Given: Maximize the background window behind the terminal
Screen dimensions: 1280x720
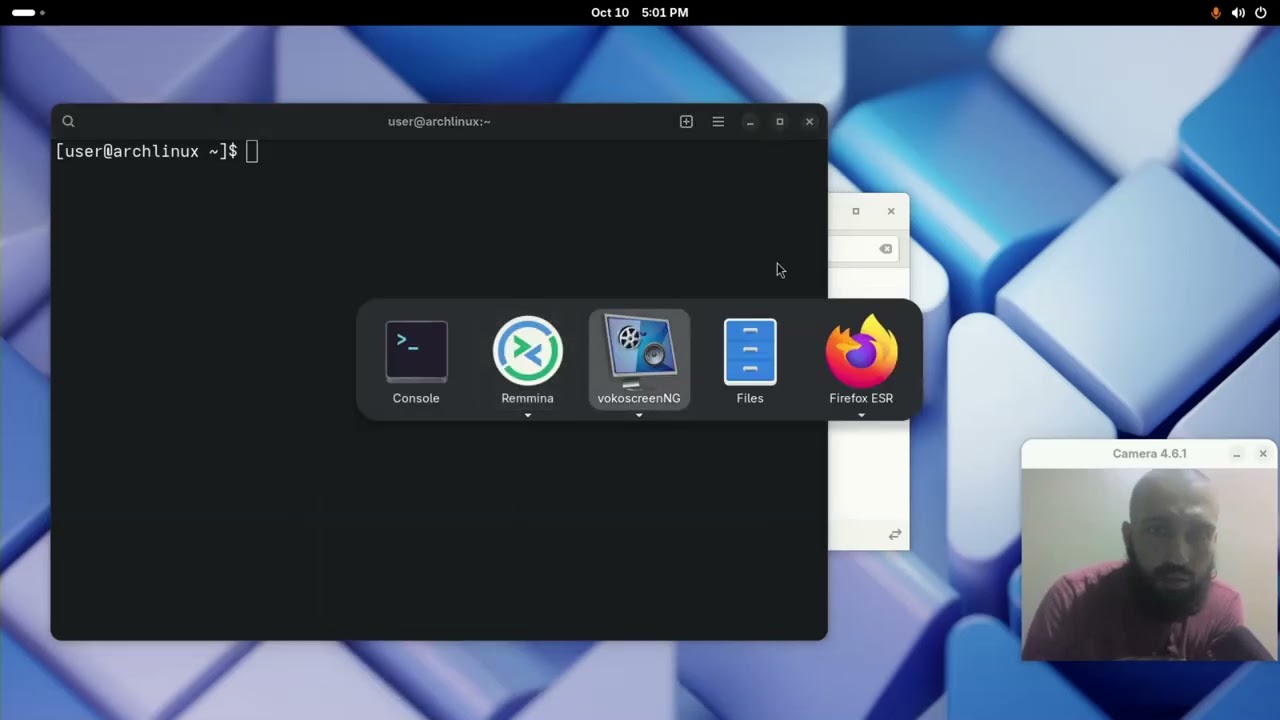Looking at the screenshot, I should coord(856,211).
